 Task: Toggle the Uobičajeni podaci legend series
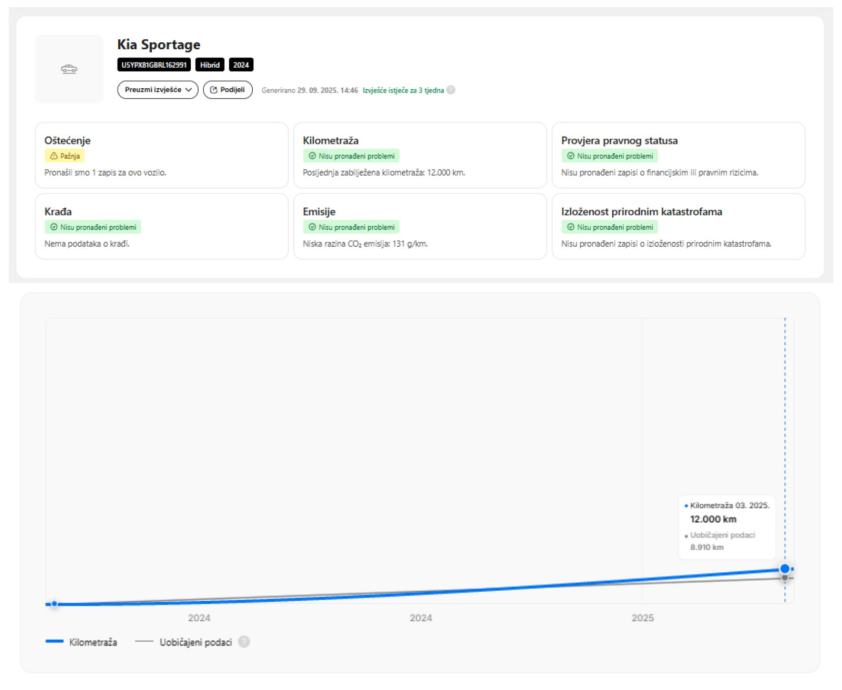tap(183, 642)
